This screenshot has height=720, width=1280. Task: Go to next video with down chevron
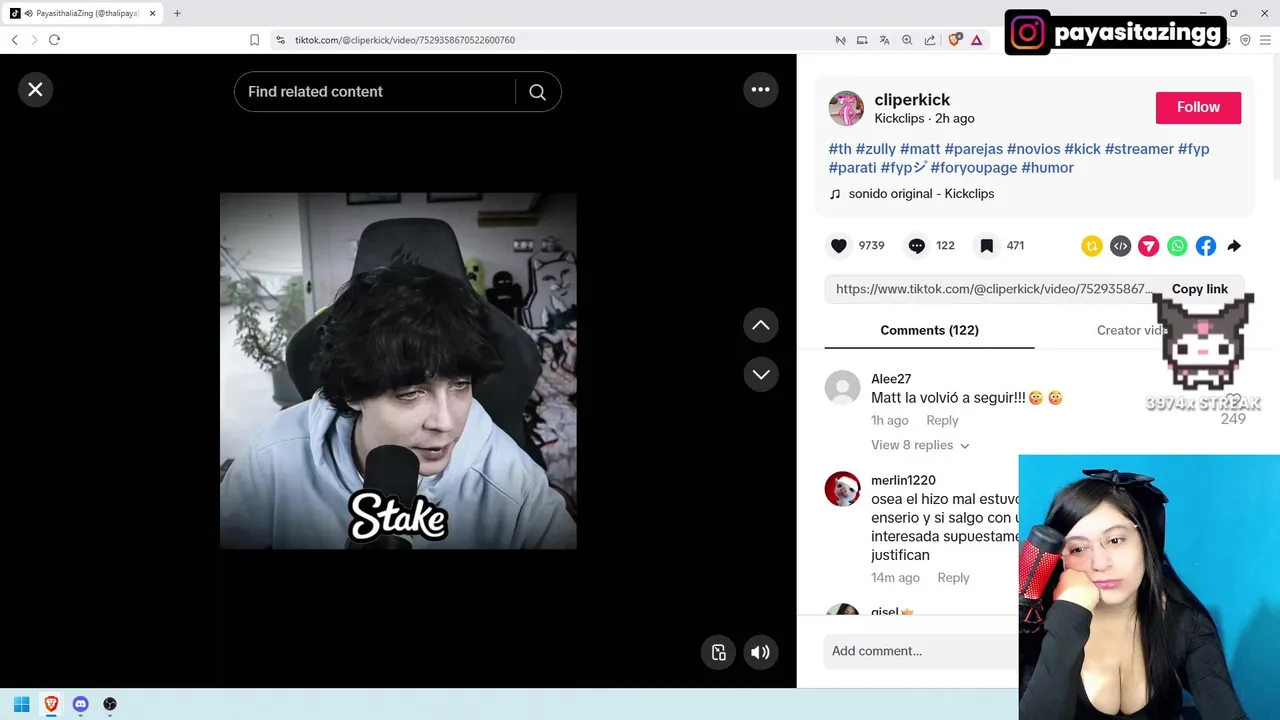(761, 374)
